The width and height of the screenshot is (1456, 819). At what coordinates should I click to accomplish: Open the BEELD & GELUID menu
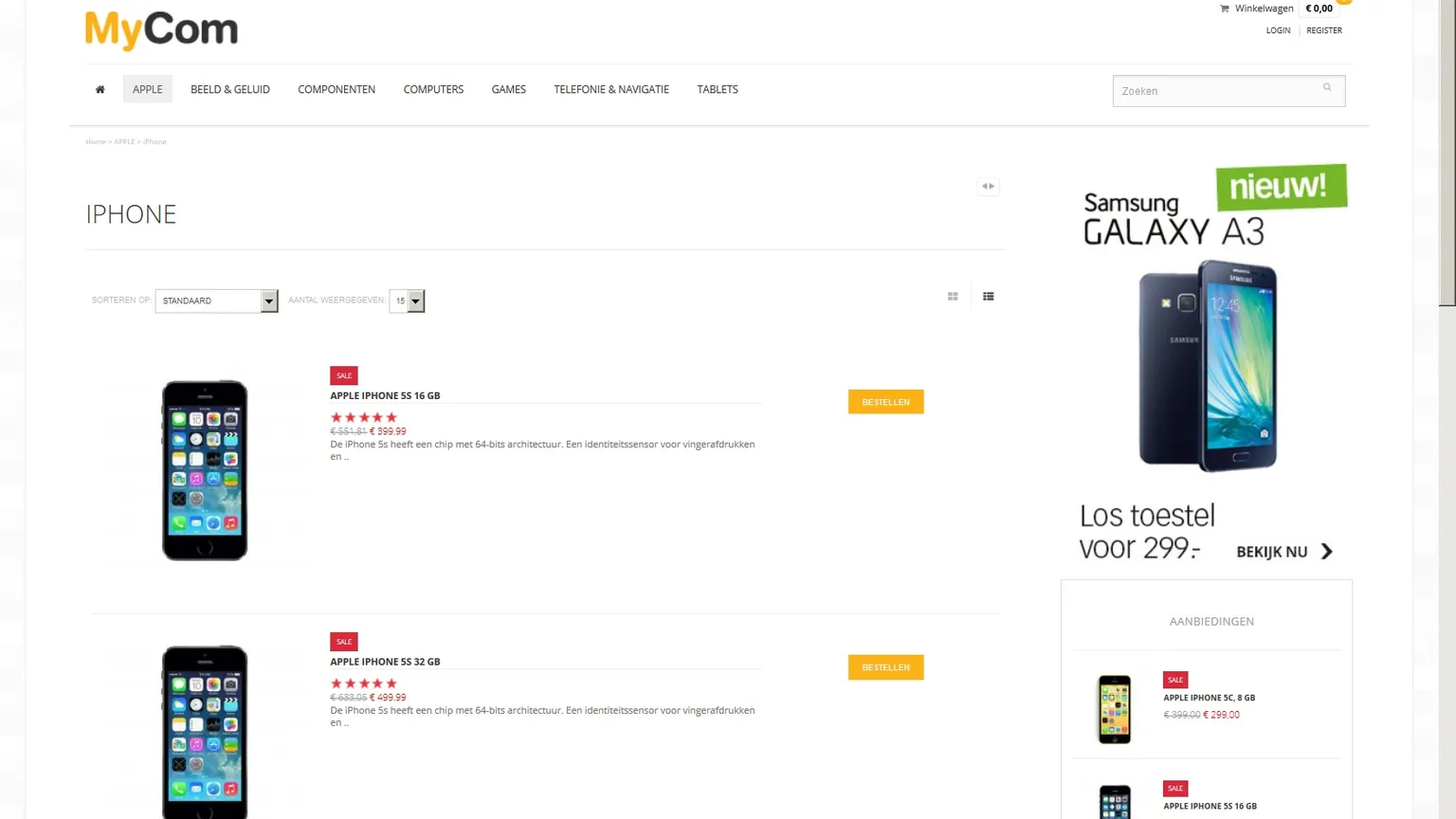[230, 89]
